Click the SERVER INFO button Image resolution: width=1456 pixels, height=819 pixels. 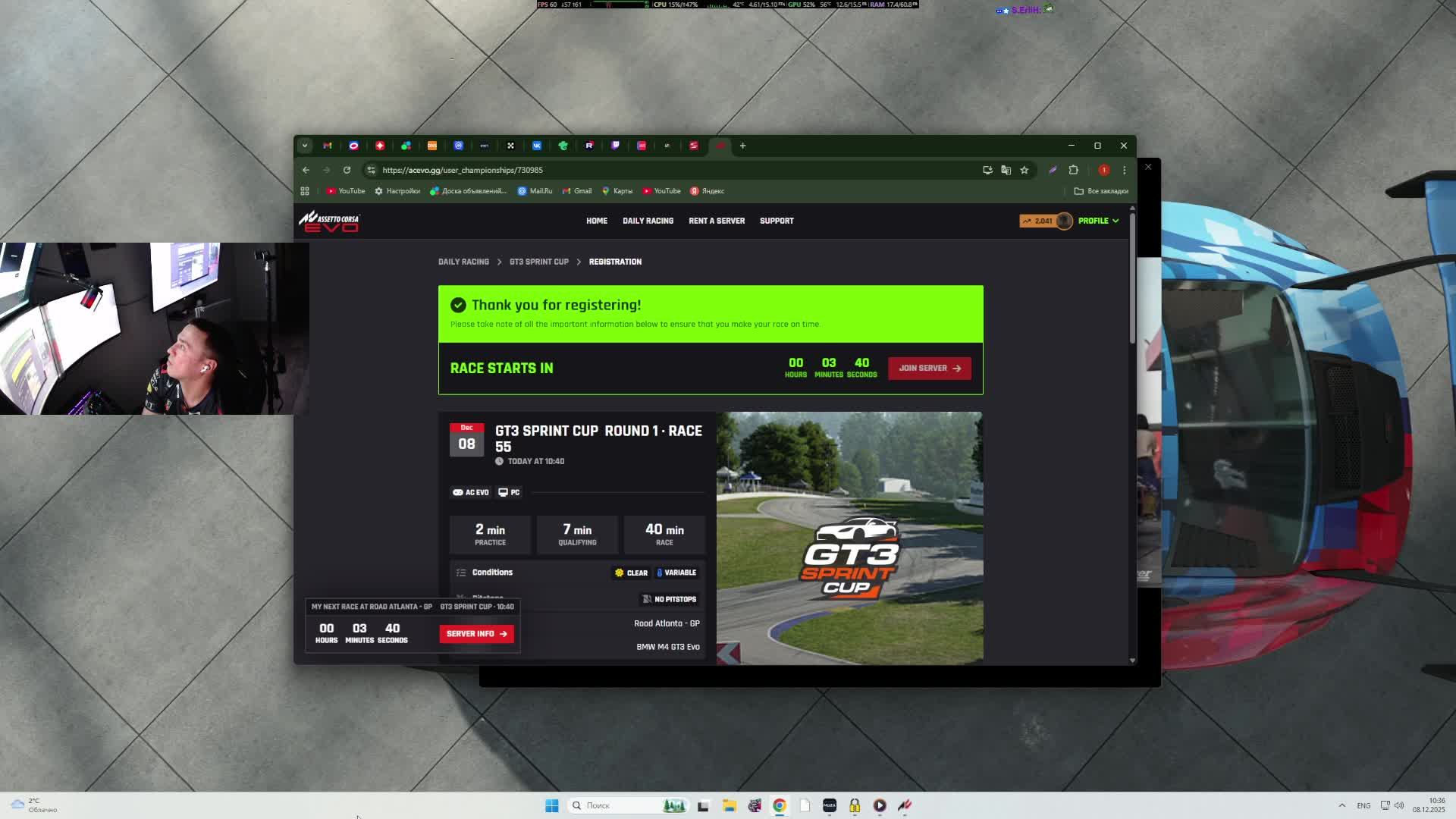point(476,633)
